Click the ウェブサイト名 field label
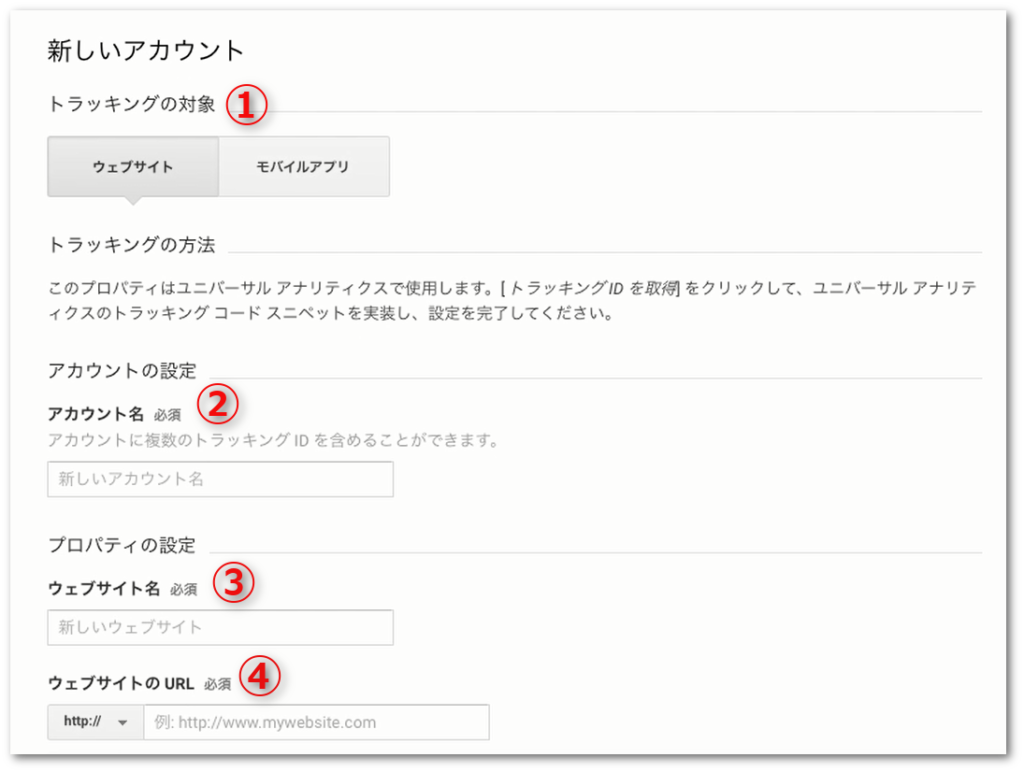Image resolution: width=1024 pixels, height=772 pixels. pyautogui.click(x=104, y=588)
